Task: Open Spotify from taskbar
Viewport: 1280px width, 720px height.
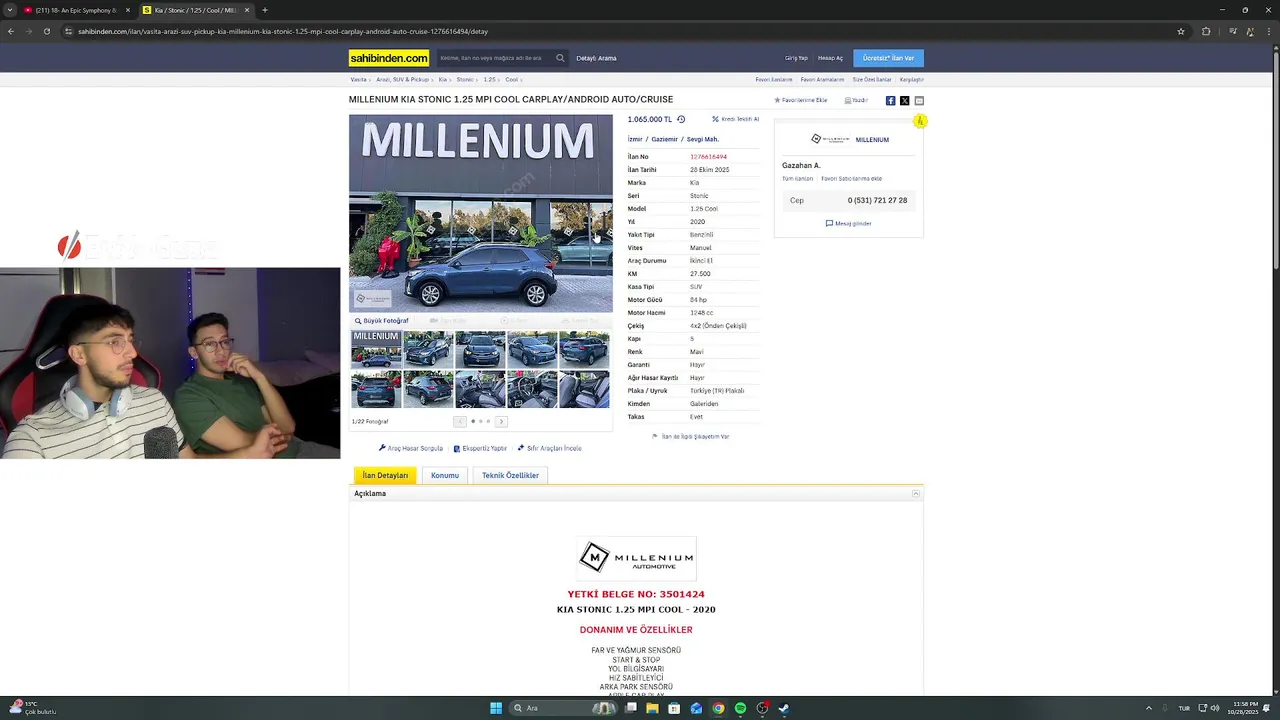Action: pos(740,708)
